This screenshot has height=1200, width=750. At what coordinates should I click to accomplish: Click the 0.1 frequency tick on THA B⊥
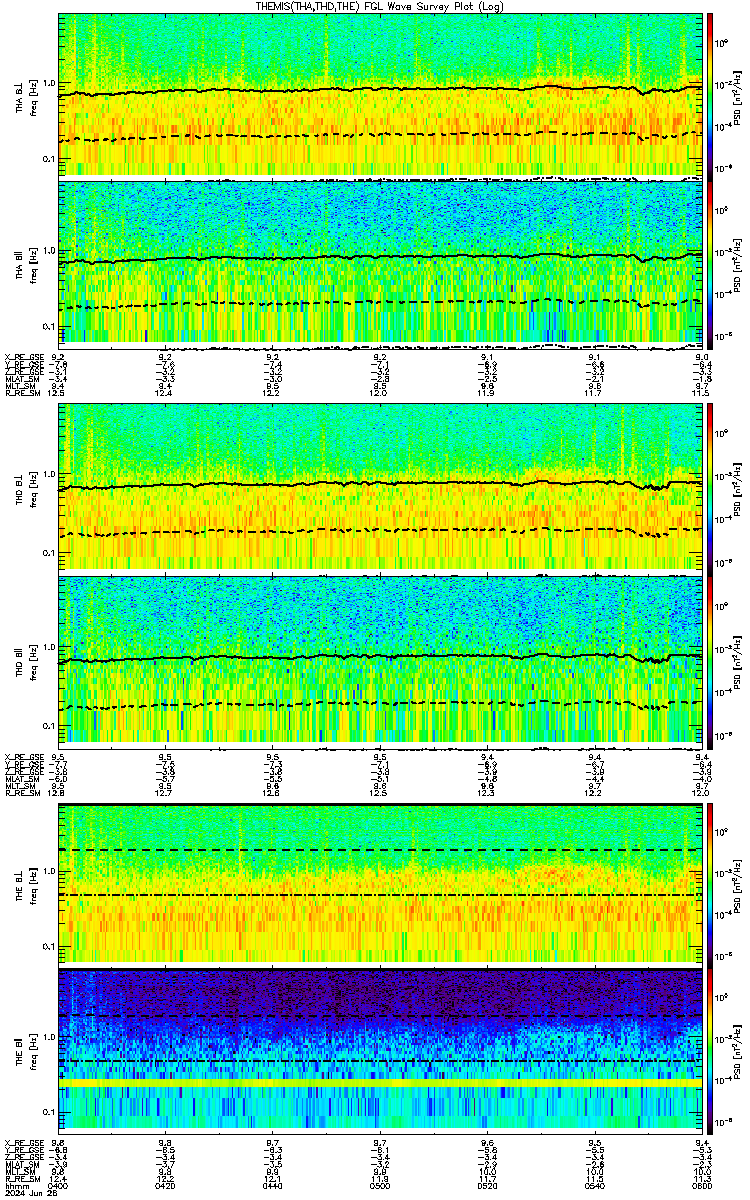pos(49,159)
